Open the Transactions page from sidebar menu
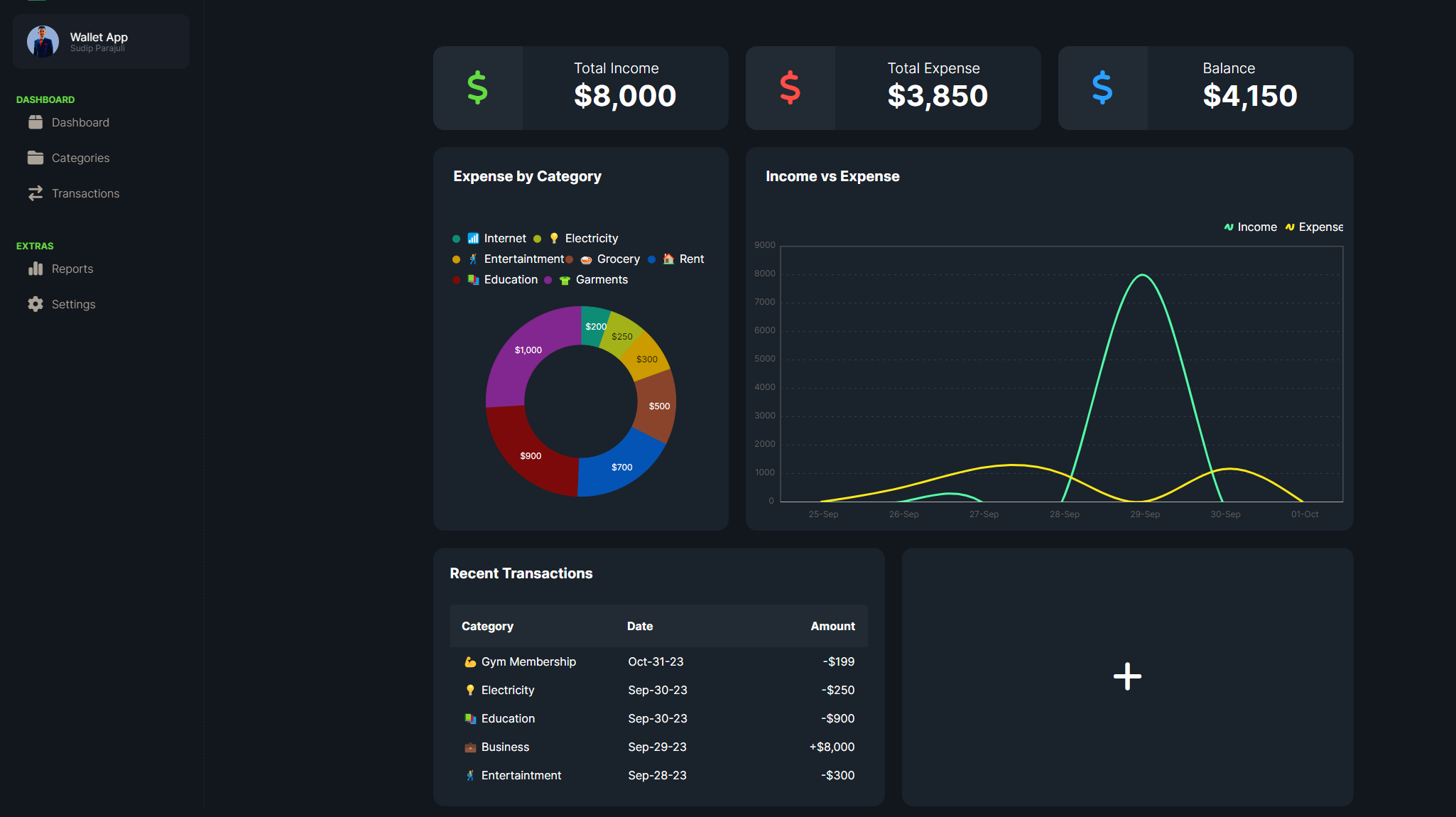 (86, 193)
